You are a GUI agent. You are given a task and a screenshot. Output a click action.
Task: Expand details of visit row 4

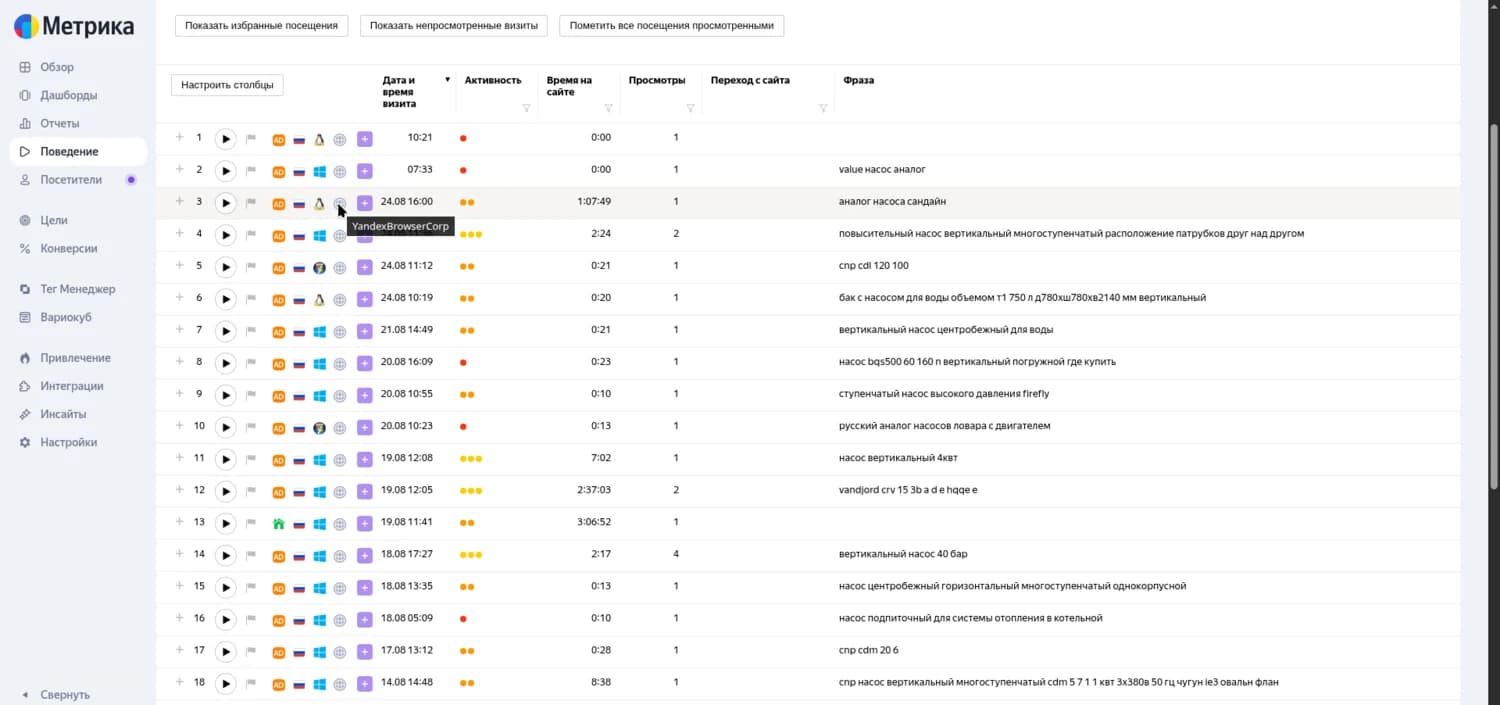point(179,233)
